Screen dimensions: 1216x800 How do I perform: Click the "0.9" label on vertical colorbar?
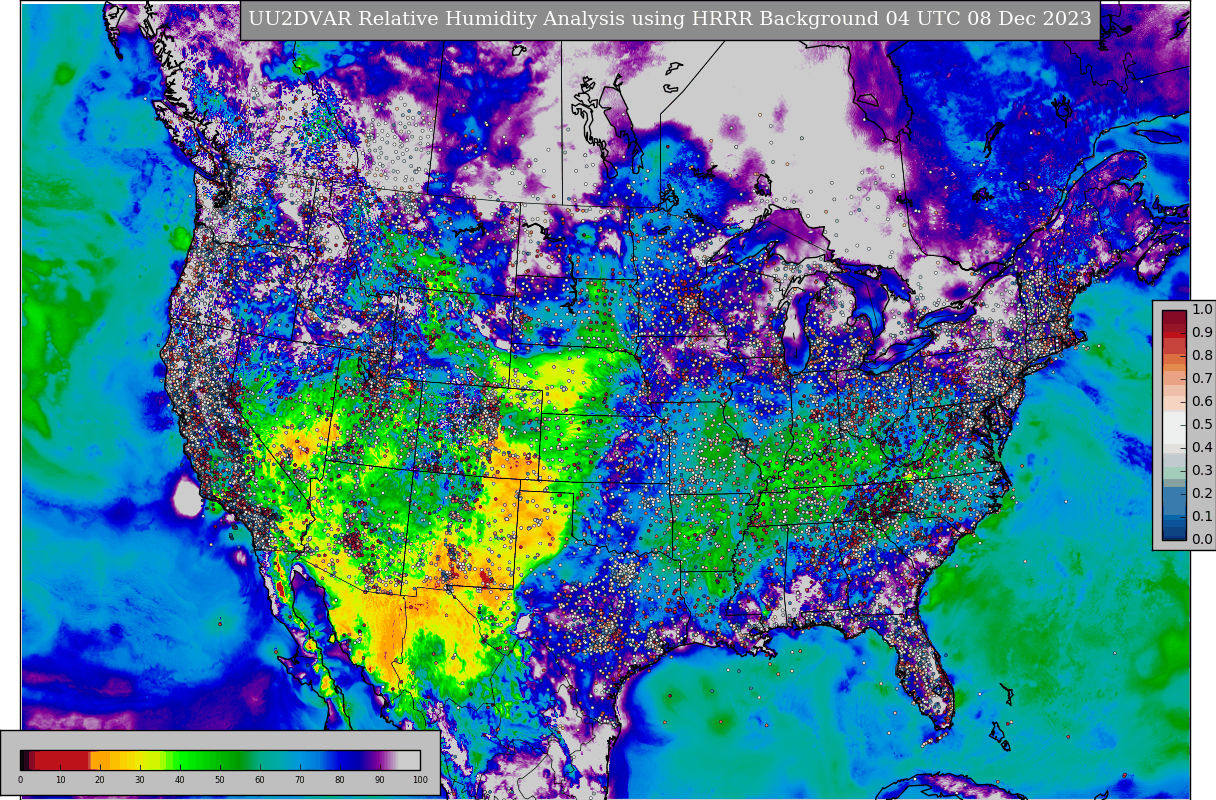pos(1202,333)
